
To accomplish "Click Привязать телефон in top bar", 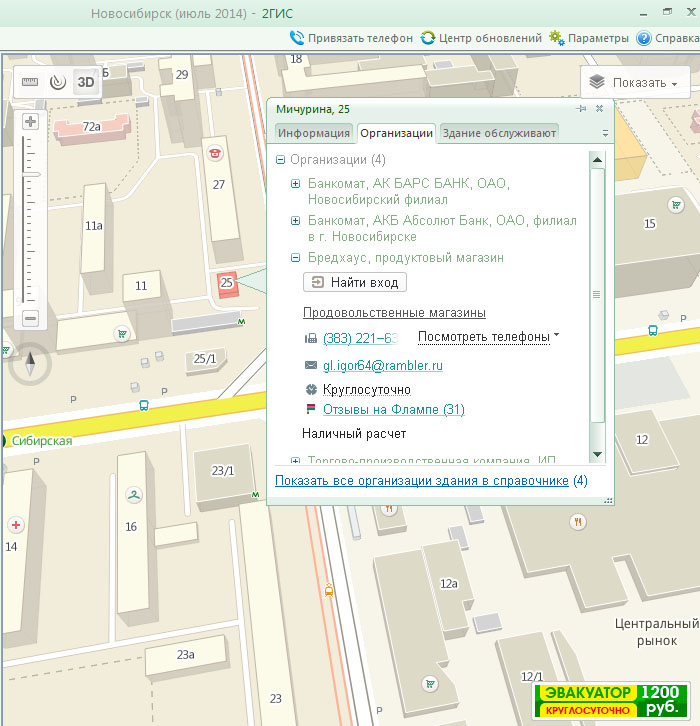I will [351, 38].
